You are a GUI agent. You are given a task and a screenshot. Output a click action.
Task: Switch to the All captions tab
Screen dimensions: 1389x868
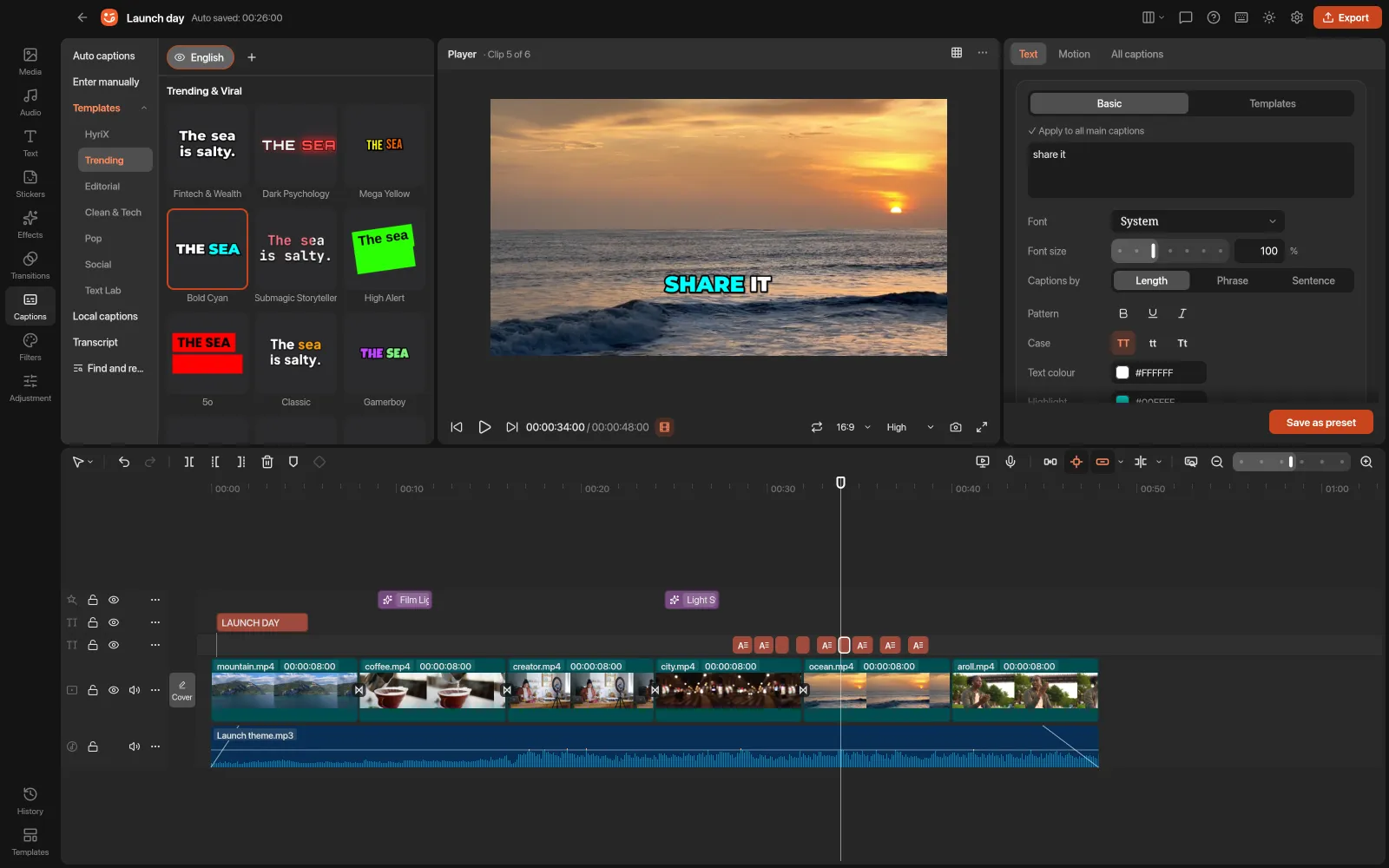tap(1137, 54)
